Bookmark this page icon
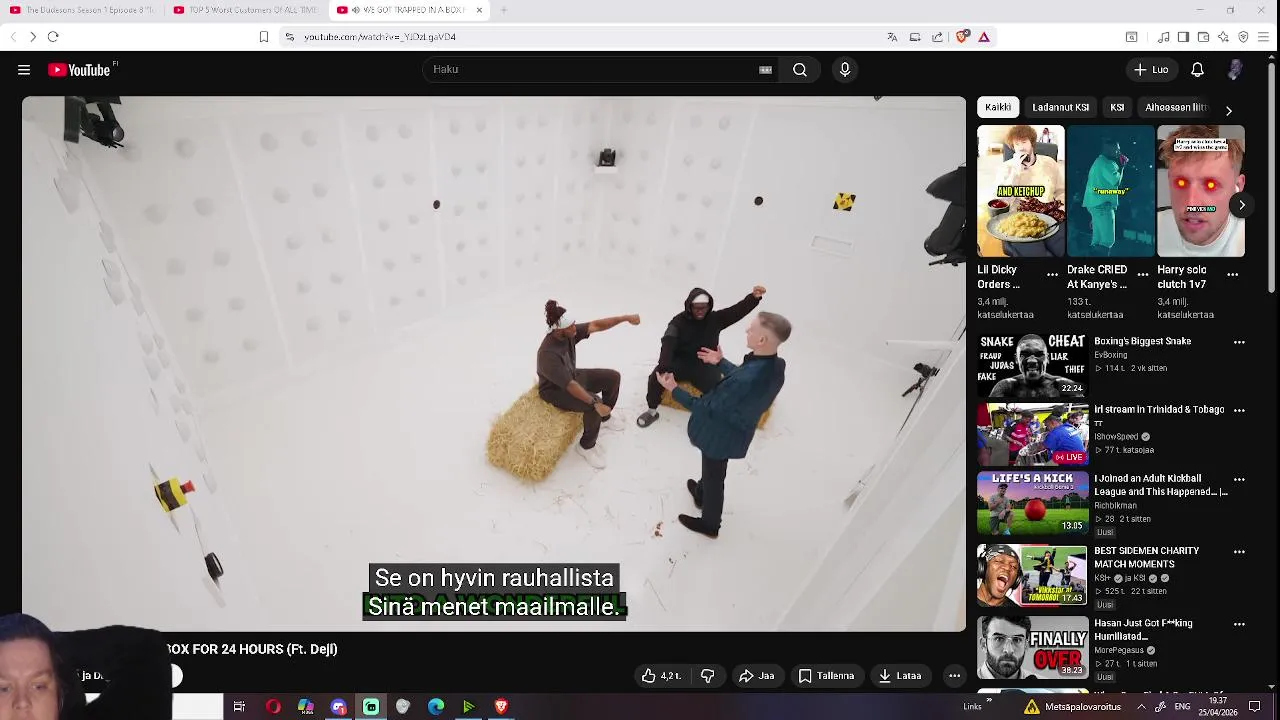Viewport: 1280px width, 720px height. click(x=264, y=37)
